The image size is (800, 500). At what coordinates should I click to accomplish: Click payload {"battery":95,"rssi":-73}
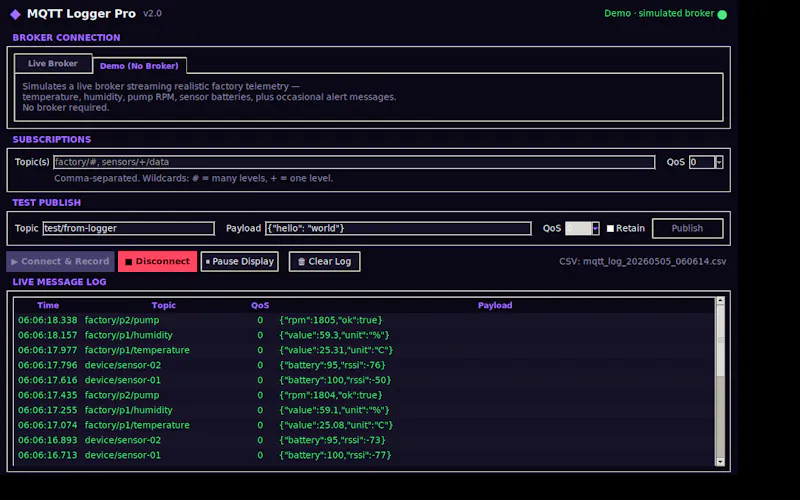332,440
